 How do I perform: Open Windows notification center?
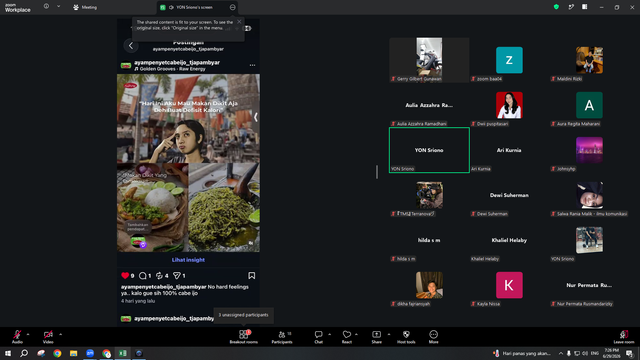629,353
